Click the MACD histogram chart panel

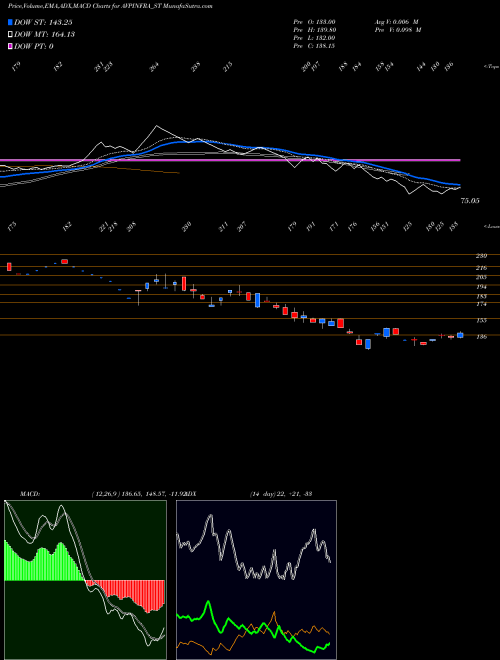point(85,580)
